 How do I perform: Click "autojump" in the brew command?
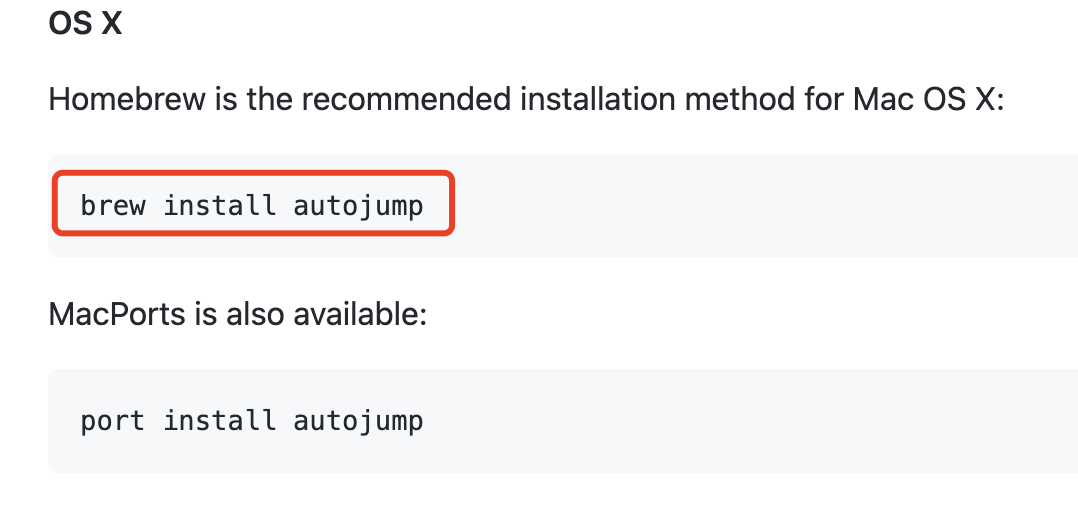point(358,206)
